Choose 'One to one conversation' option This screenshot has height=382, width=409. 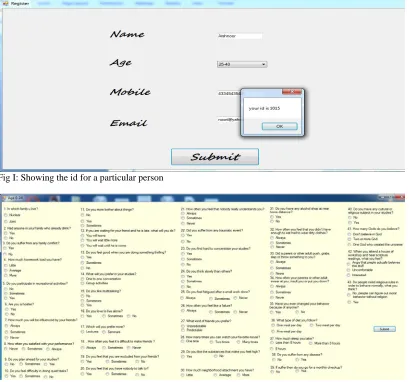[83, 279]
